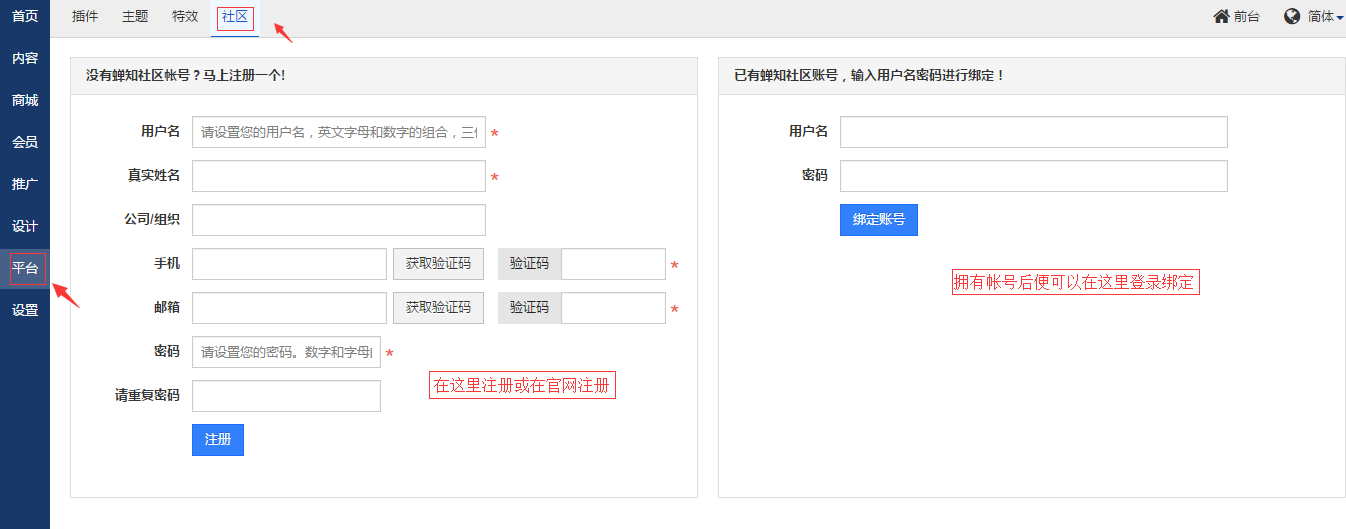Open the 特效 tab

[185, 16]
